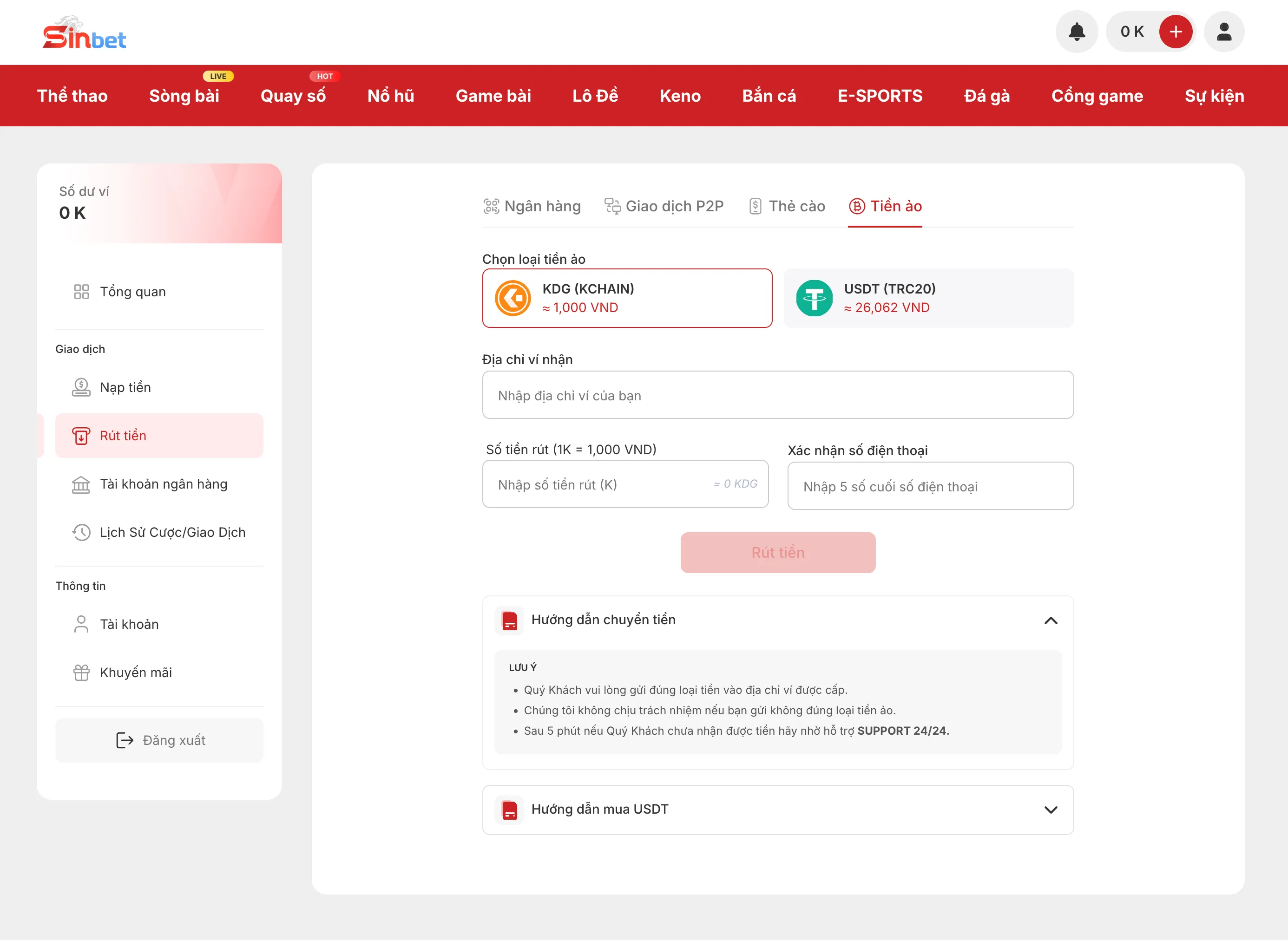This screenshot has height=940, width=1288.
Task: Focus the Địa chỉ ví nhận input
Action: click(x=778, y=395)
